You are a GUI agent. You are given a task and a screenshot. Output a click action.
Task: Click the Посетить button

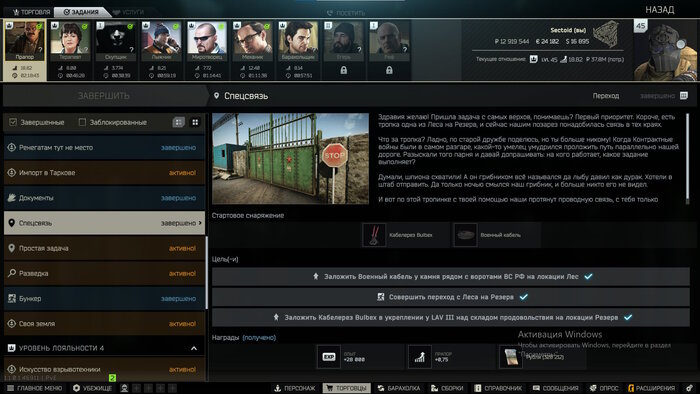[x=346, y=13]
